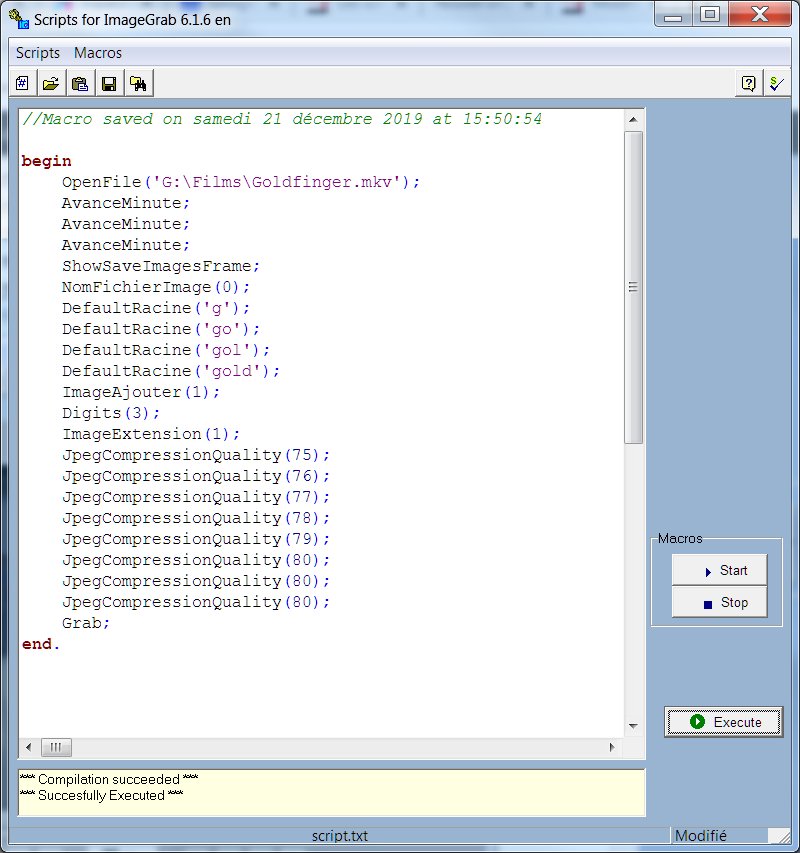Click the green checkmark compile icon

tap(776, 84)
